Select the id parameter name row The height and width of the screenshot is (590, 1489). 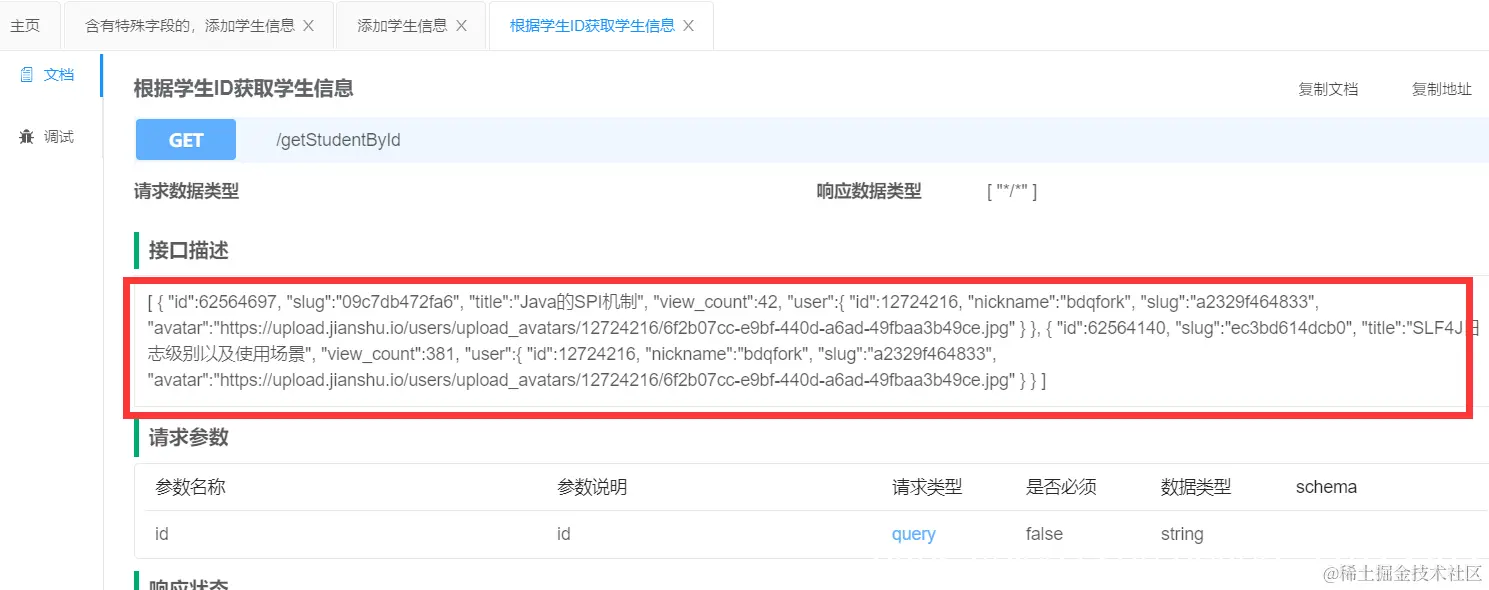coord(162,534)
